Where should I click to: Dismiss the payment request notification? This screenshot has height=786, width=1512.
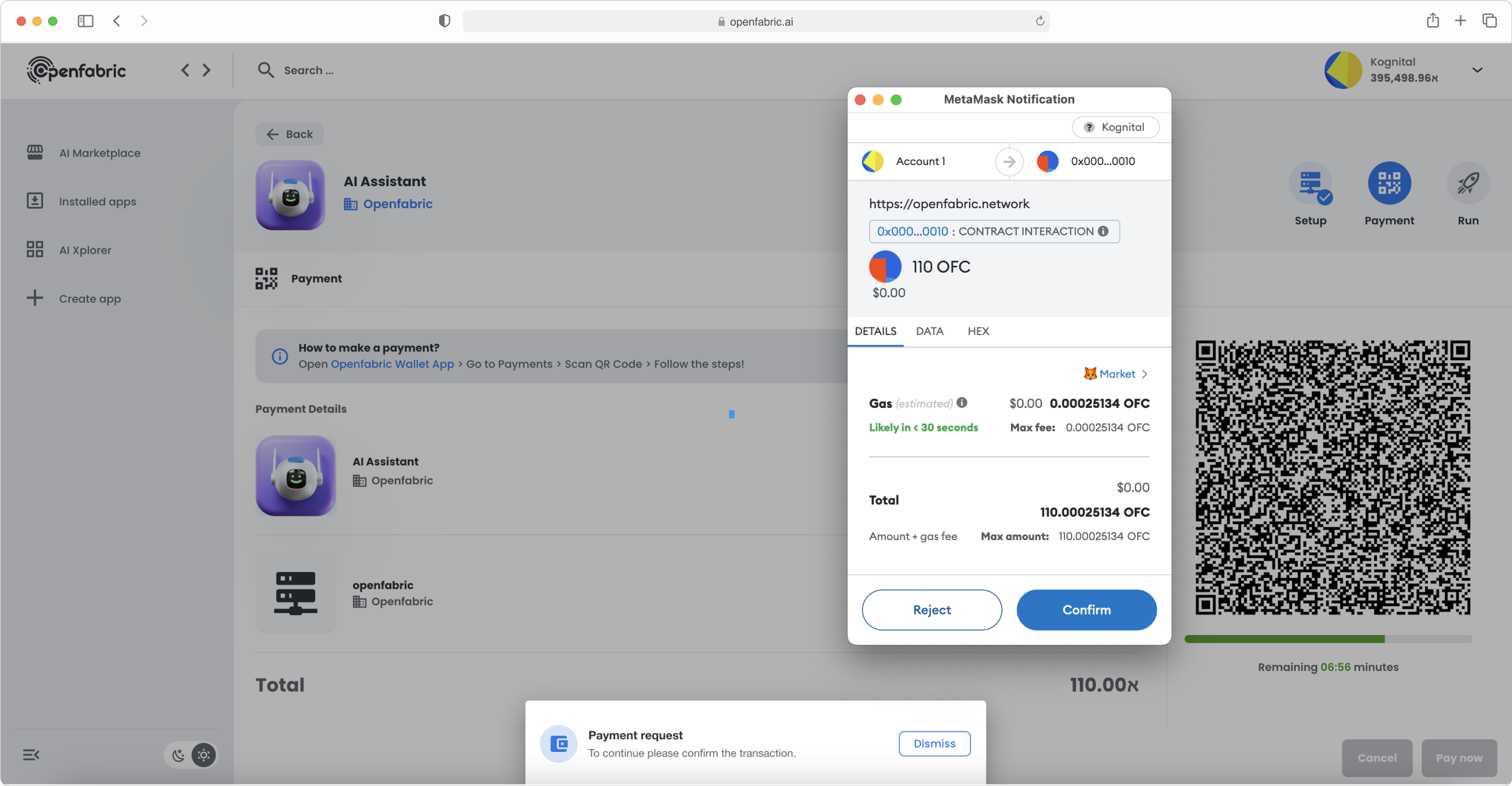coord(934,744)
